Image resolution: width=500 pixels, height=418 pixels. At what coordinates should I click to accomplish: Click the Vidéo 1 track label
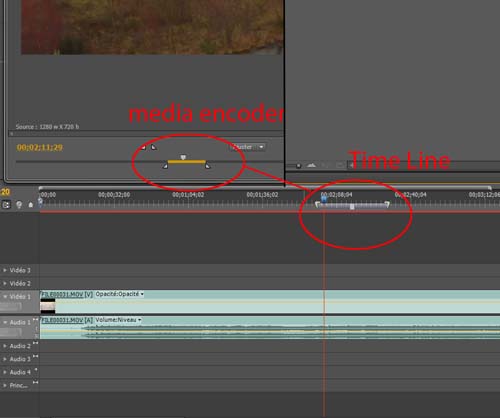pos(20,296)
